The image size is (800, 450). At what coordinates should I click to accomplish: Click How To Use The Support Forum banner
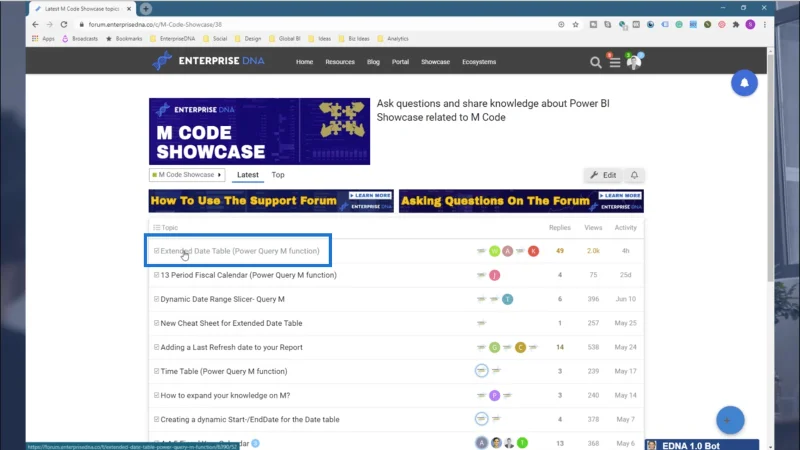coord(271,201)
